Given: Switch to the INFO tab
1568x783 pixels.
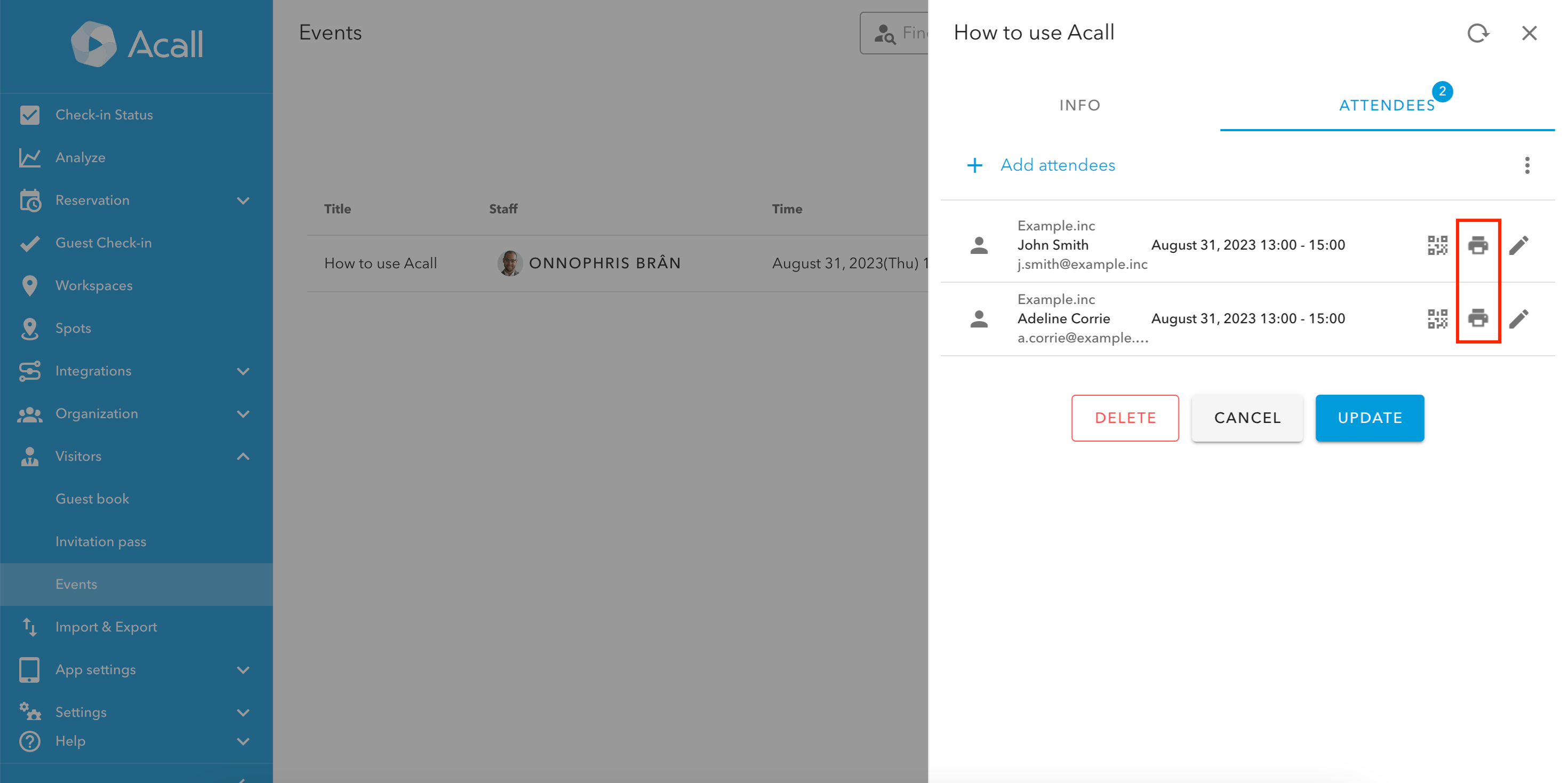Looking at the screenshot, I should click(1080, 105).
